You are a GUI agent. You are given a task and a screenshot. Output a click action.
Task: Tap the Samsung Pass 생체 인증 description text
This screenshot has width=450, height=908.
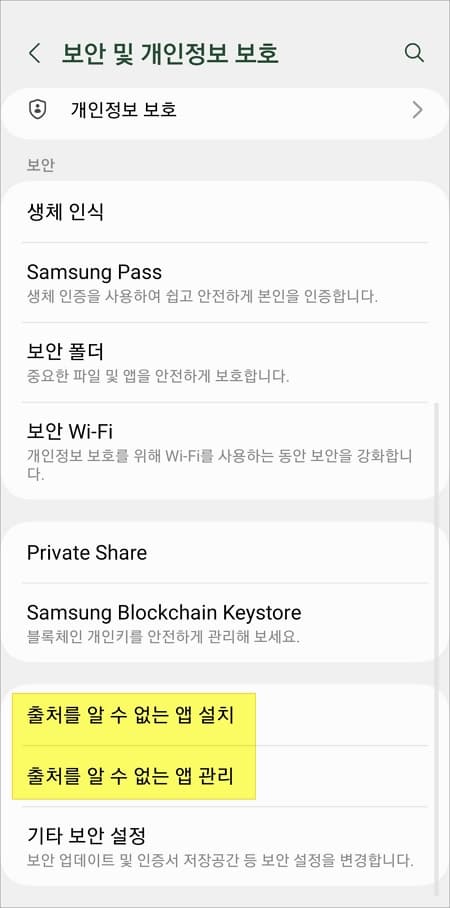(x=203, y=298)
